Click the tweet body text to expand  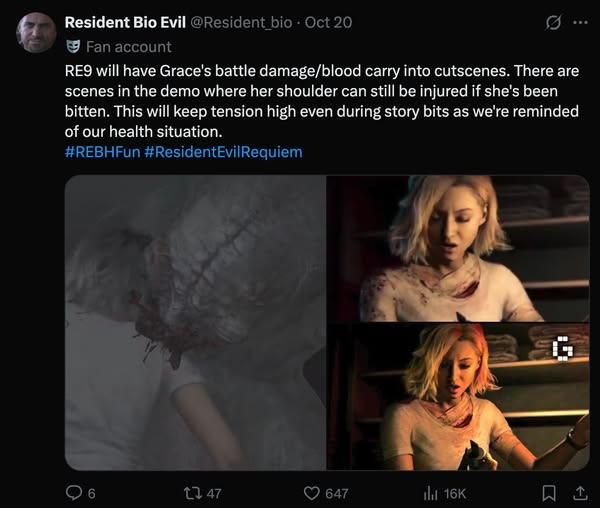click(321, 101)
